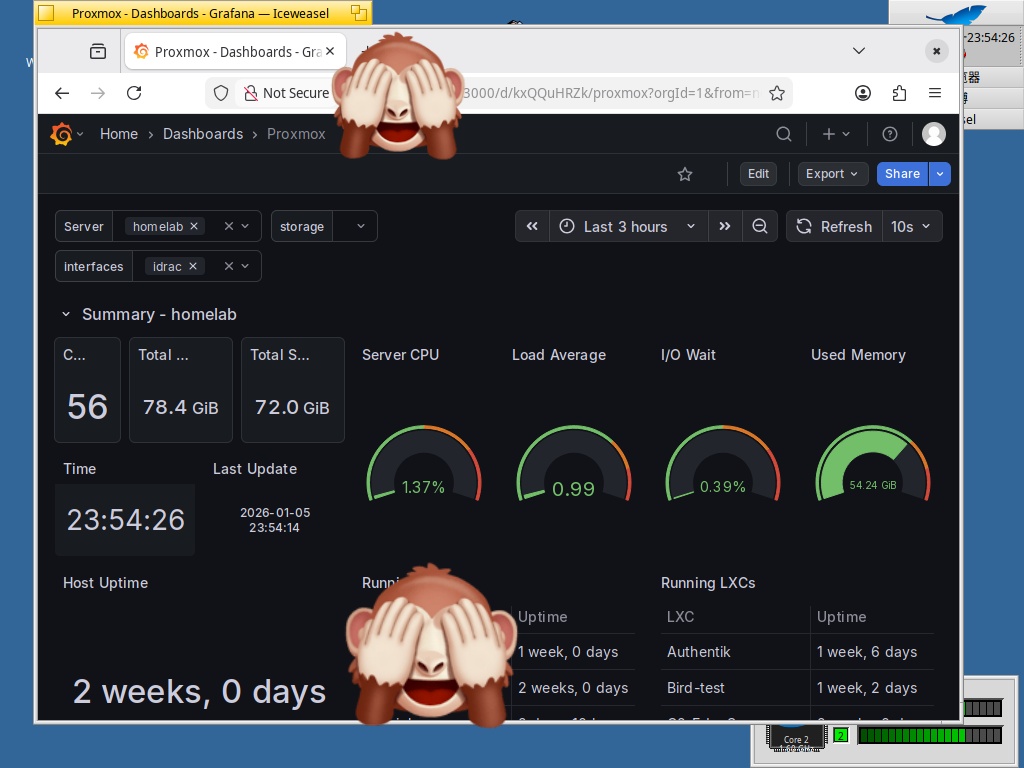1024x768 pixels.
Task: Open the extensions puzzle icon
Action: pos(899,93)
